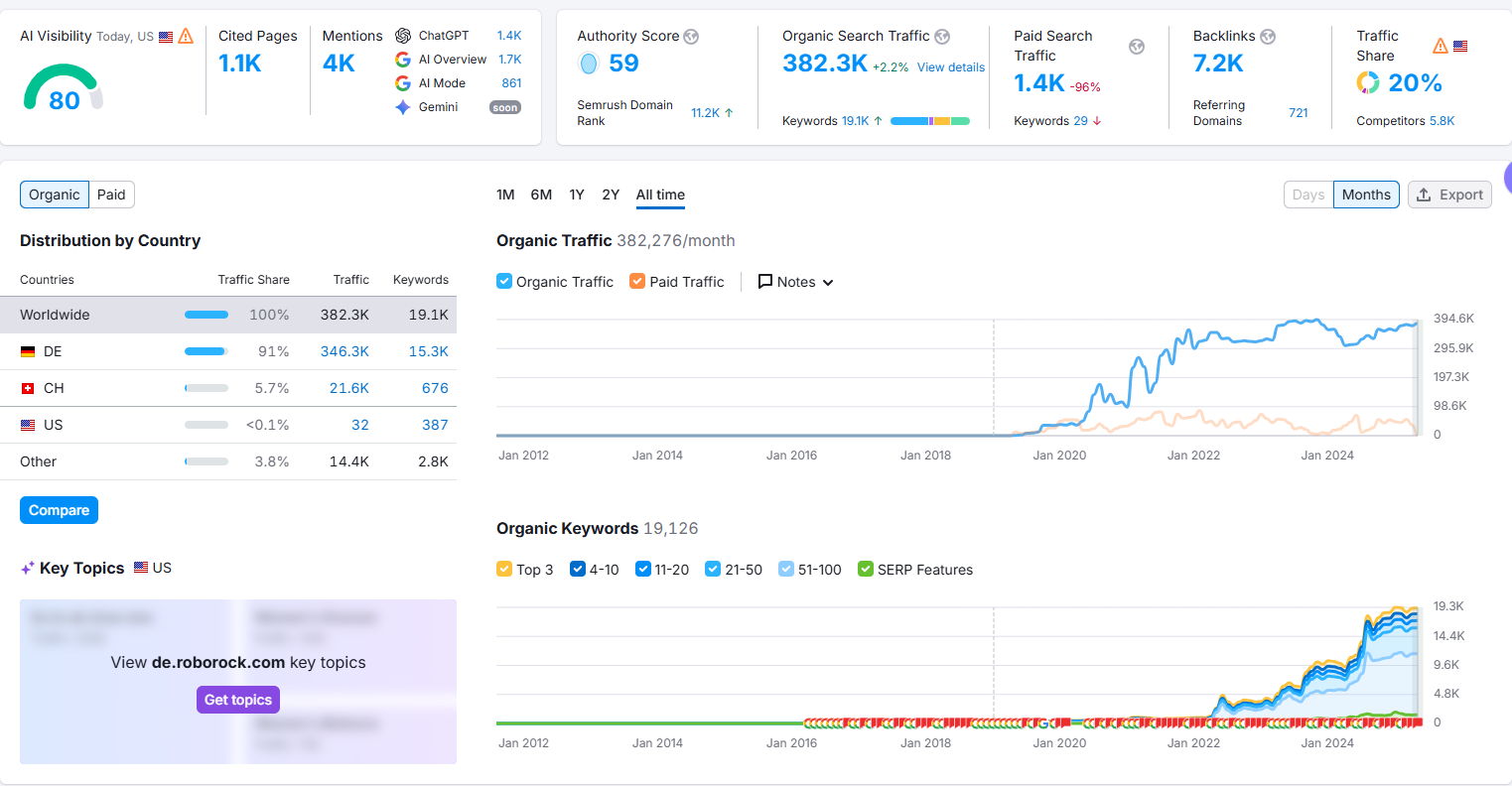Click the ChatGPT logo icon
Image resolution: width=1512 pixels, height=786 pixels.
403,36
